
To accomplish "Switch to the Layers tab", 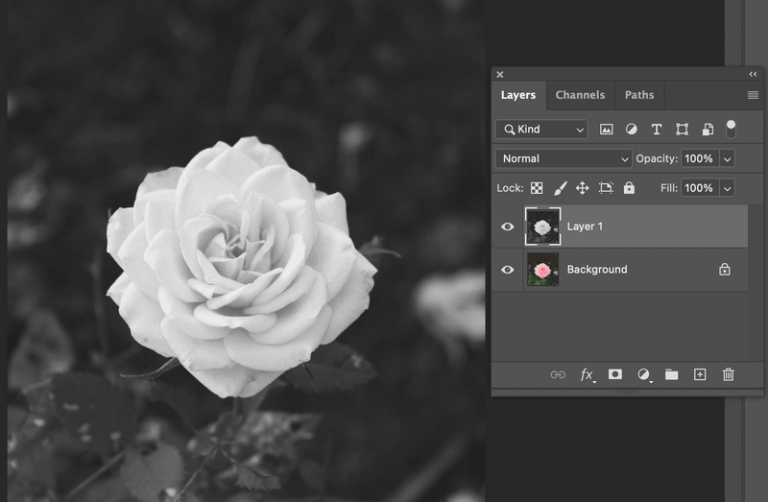I will 518,95.
